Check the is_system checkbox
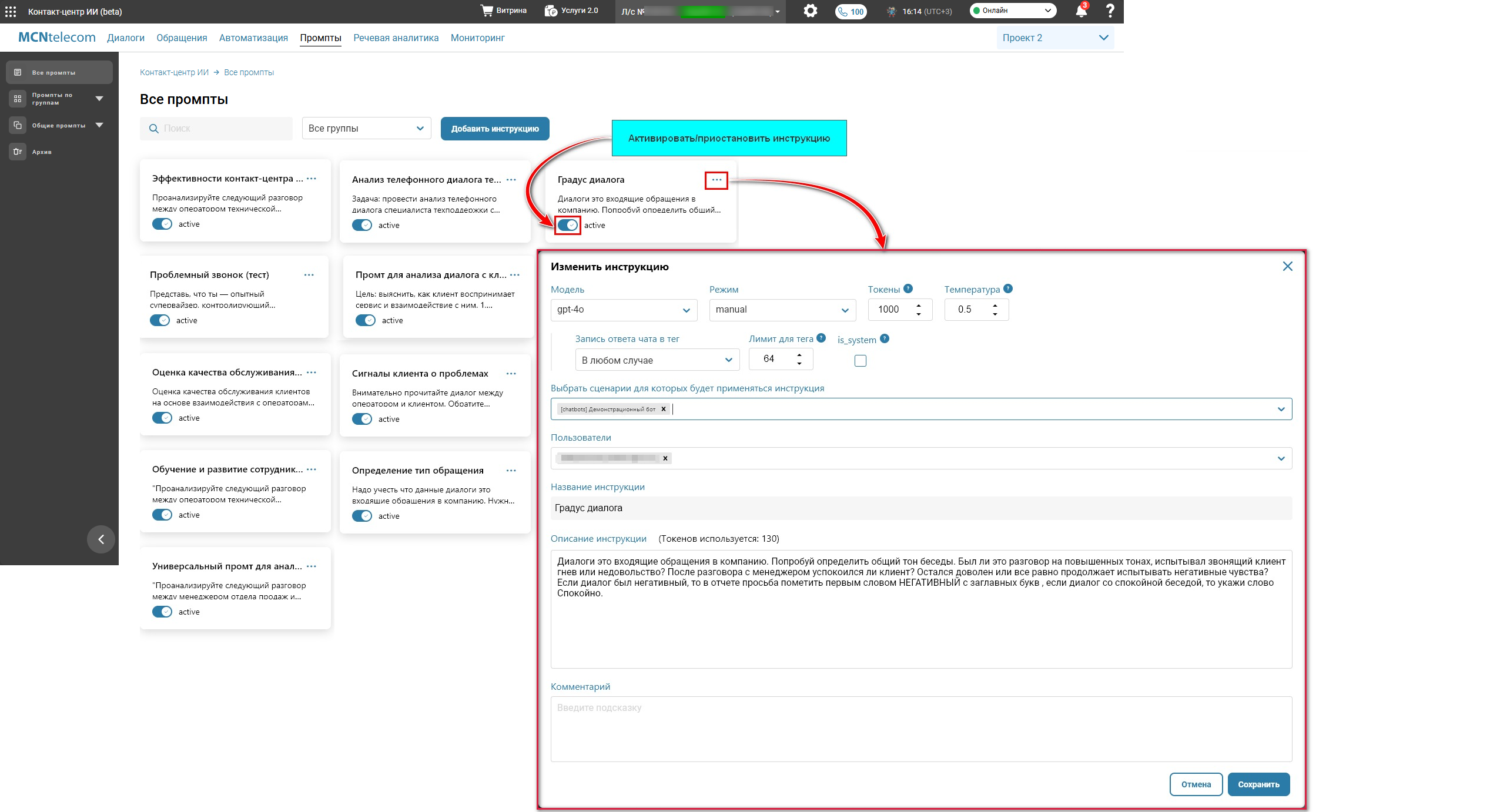Viewport: 1510px width, 812px height. coord(860,361)
